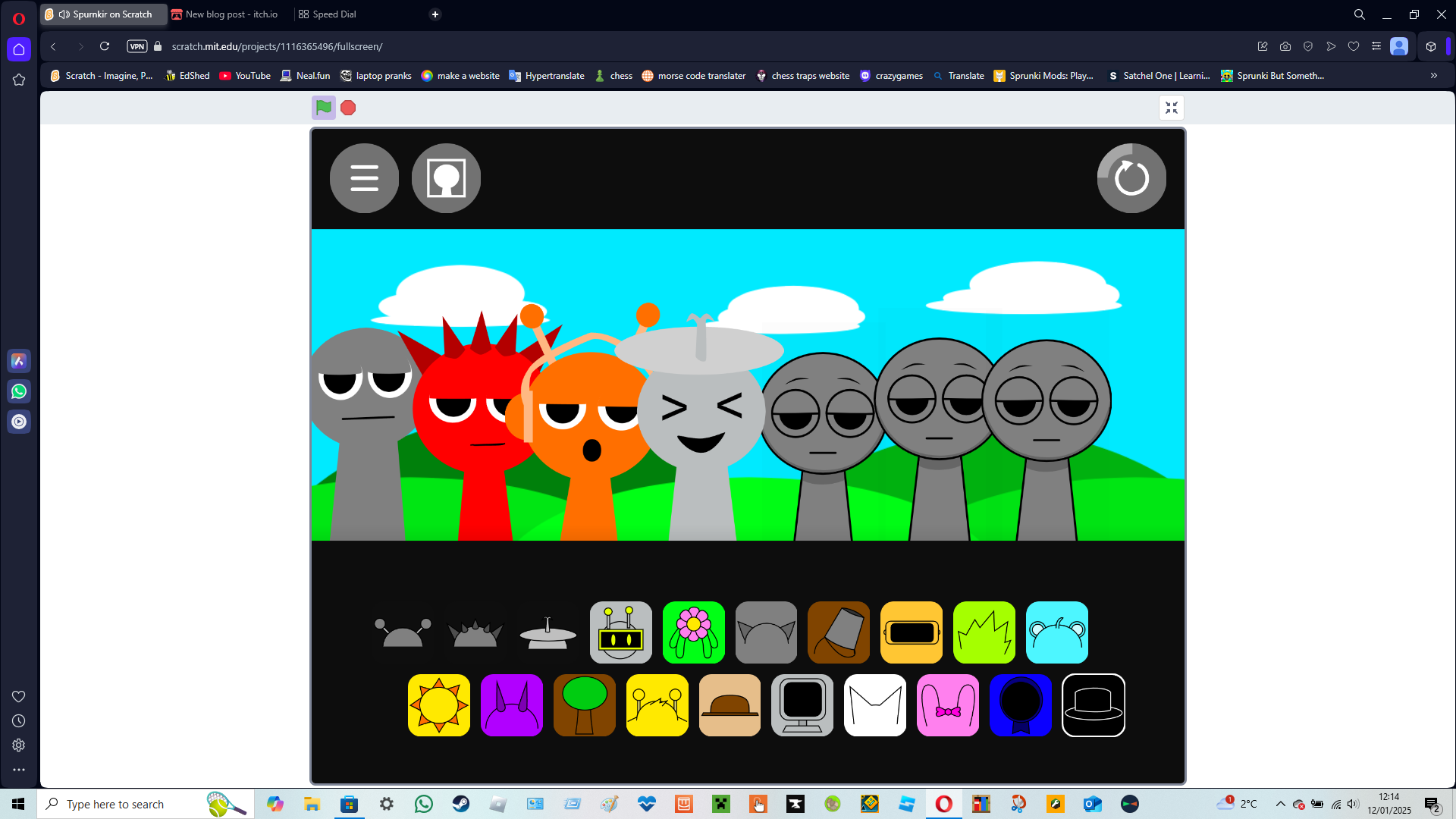The height and width of the screenshot is (819, 1456).
Task: Open the YouTube bookmark
Action: (244, 75)
